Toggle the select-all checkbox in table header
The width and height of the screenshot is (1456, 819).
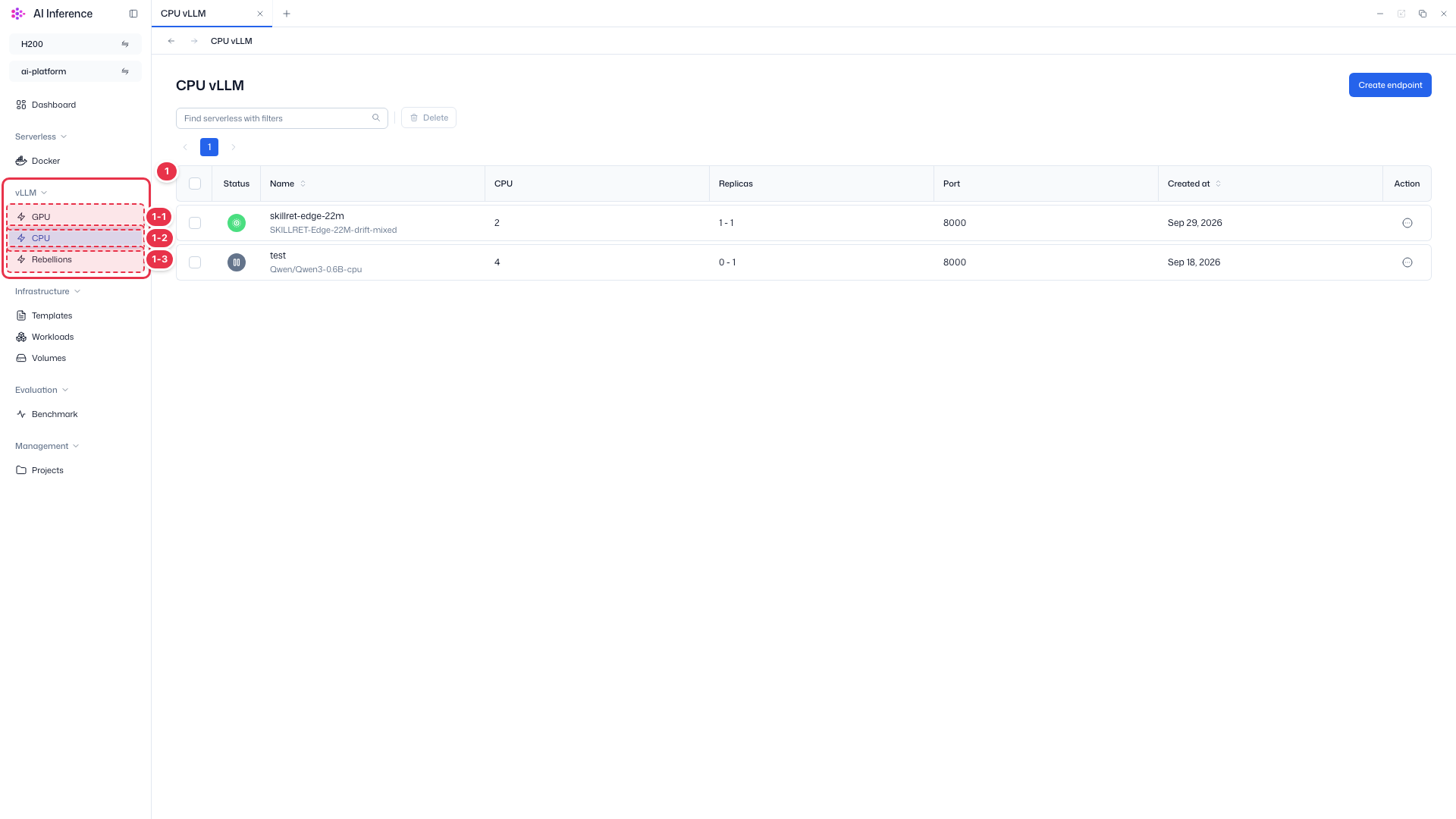[195, 184]
